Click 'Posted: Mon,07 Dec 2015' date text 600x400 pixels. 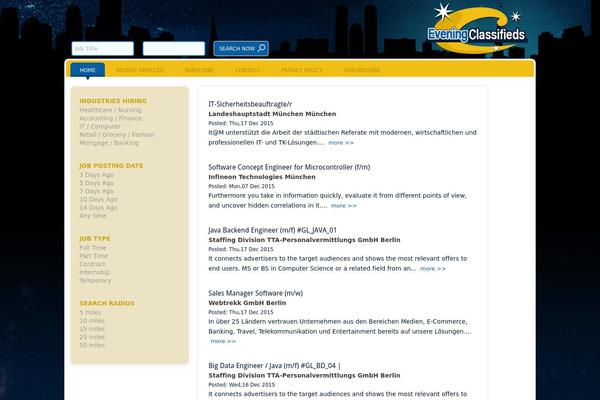[241, 186]
